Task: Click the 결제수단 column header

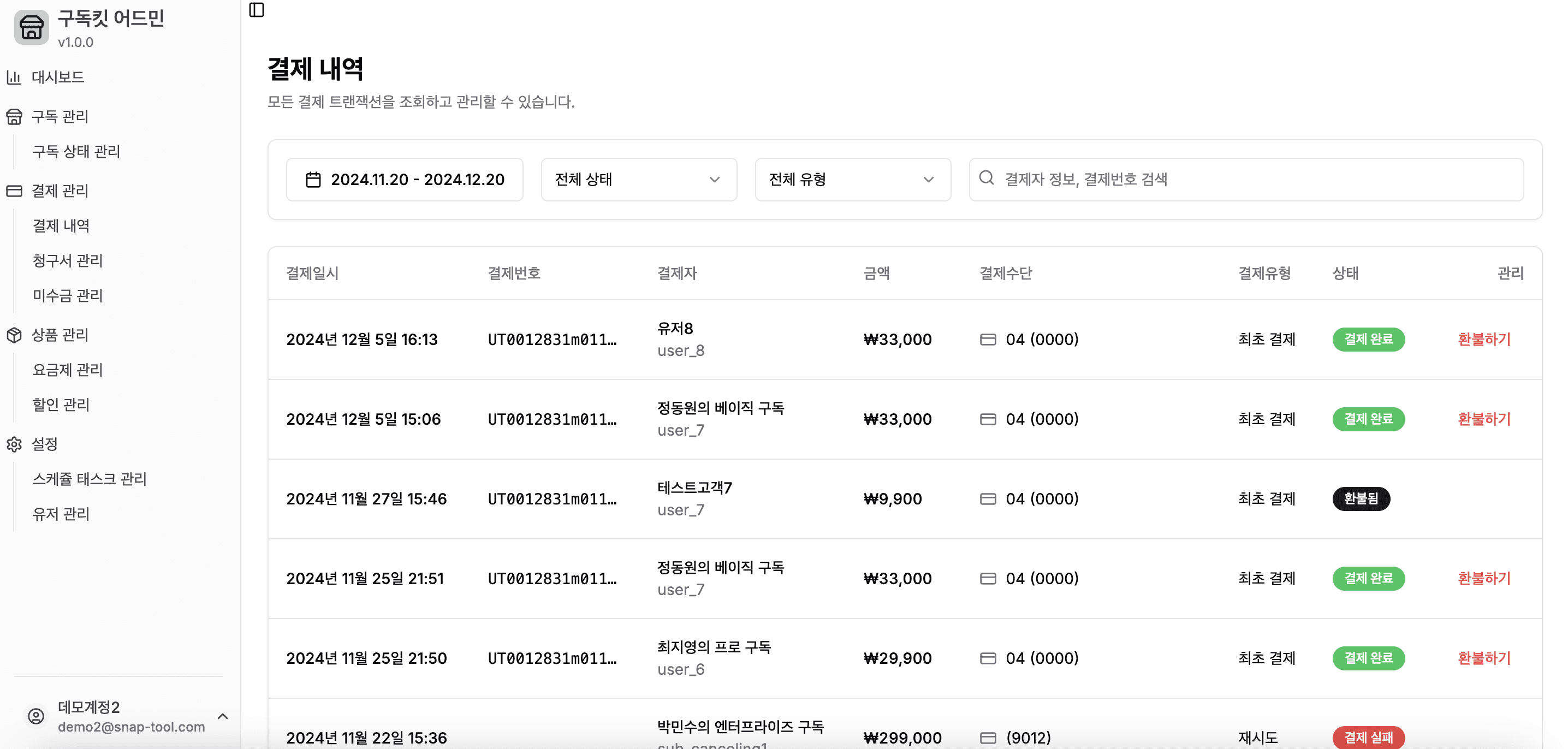Action: tap(1006, 273)
